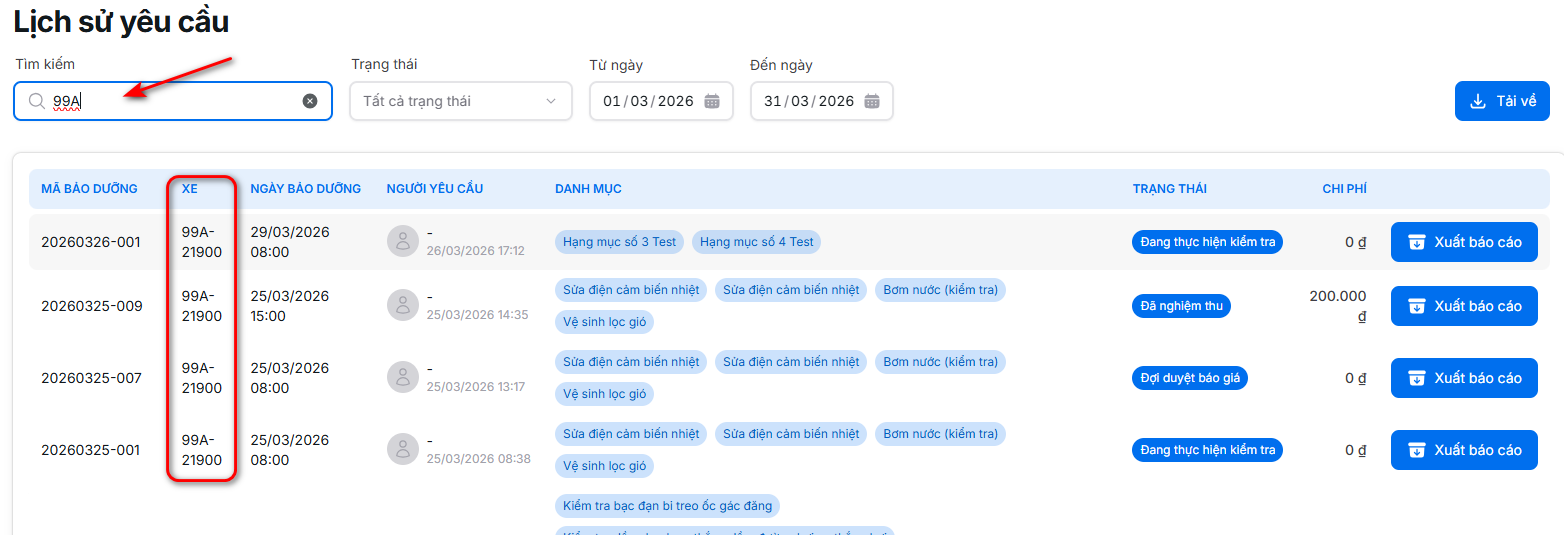Export report for maintenance 20260325-009
The image size is (1564, 535).
point(1463,306)
